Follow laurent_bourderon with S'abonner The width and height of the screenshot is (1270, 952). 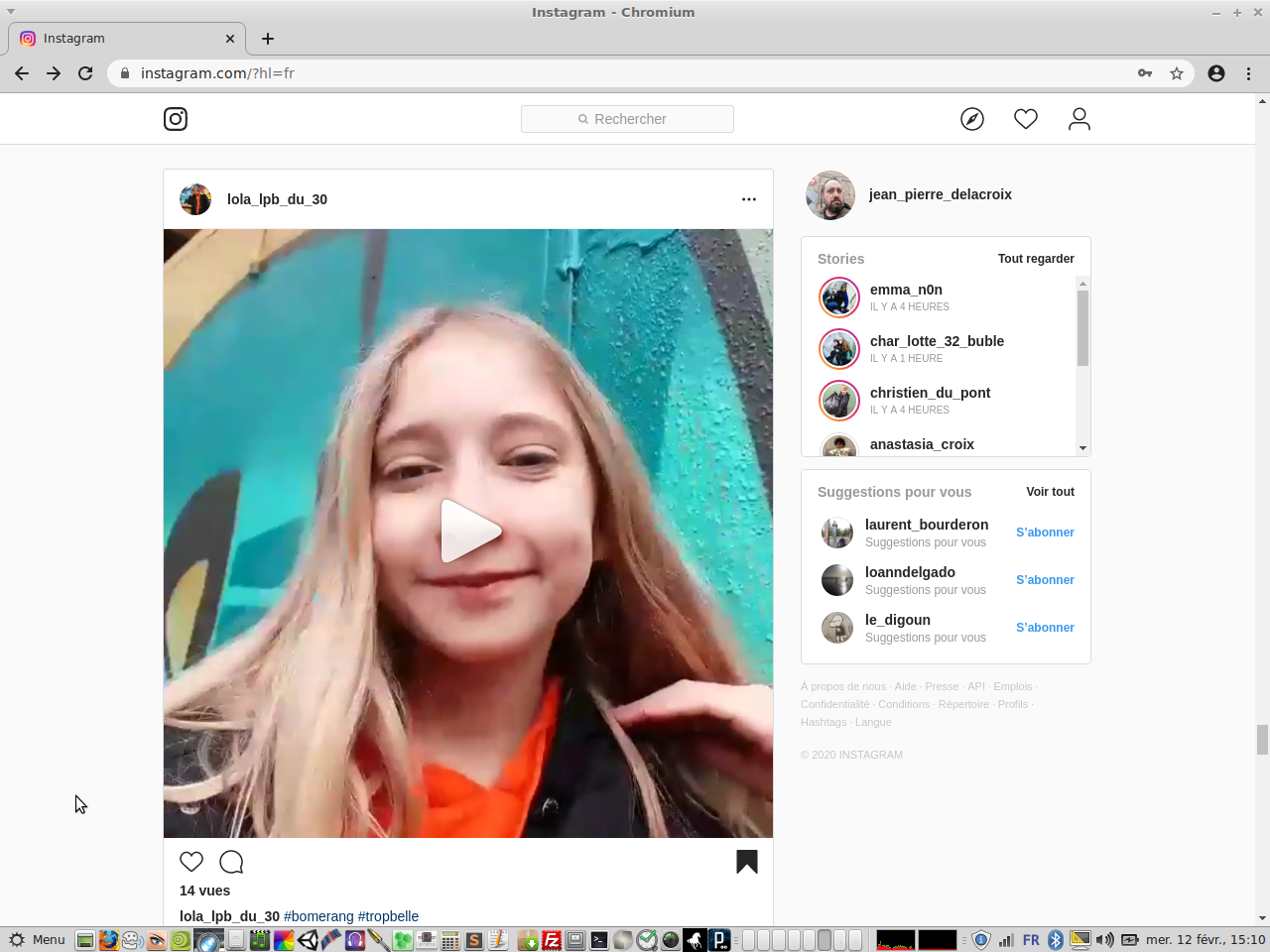[x=1045, y=533]
